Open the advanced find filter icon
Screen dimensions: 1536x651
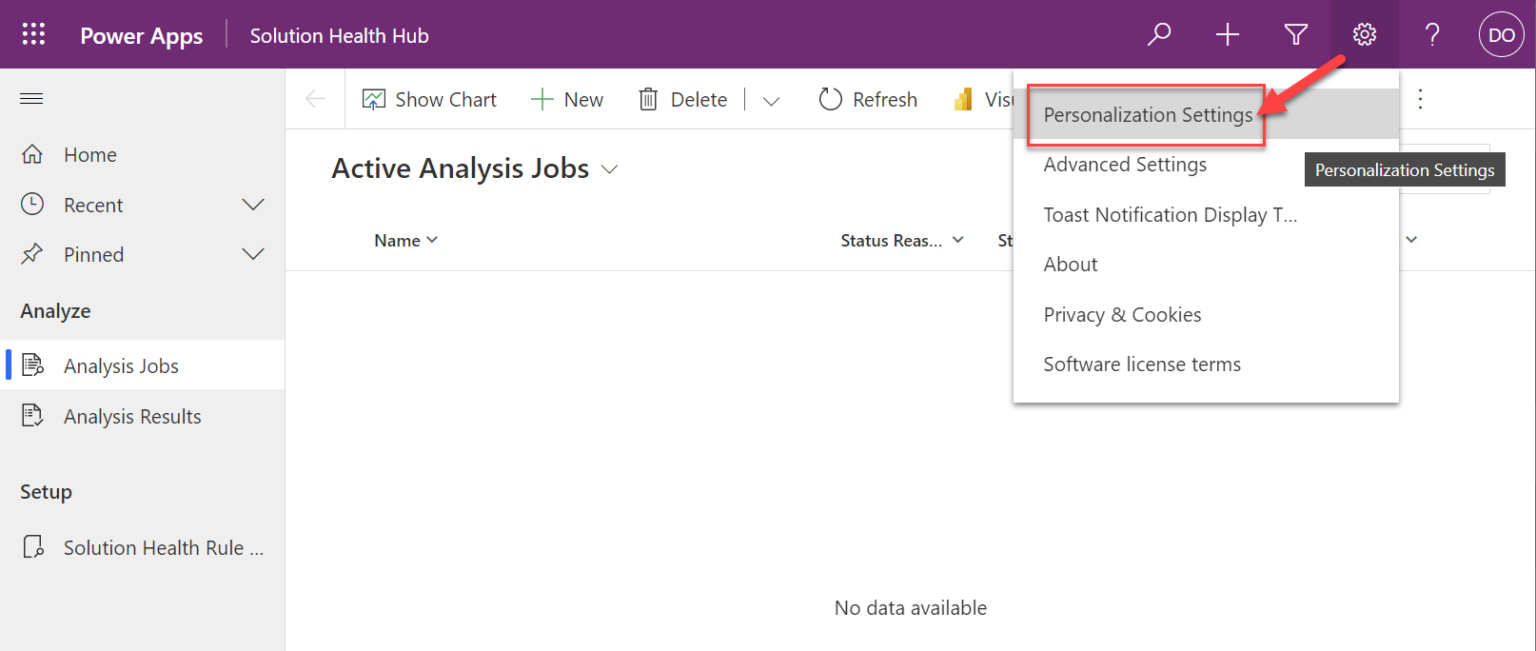pyautogui.click(x=1296, y=35)
